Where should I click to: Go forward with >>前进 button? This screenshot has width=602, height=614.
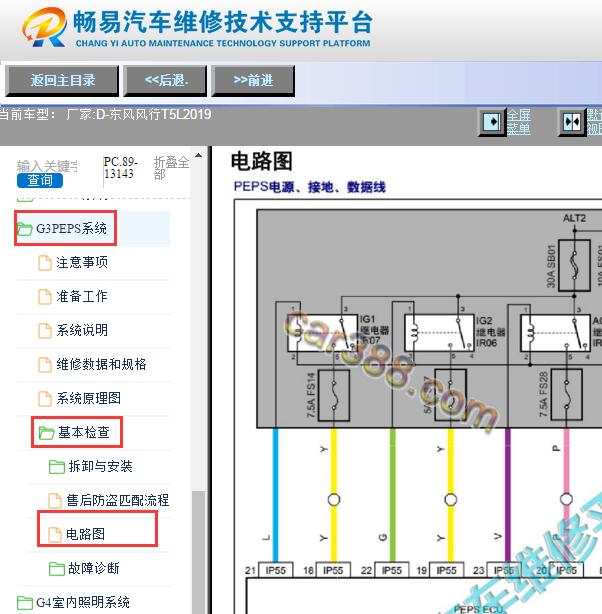pos(253,81)
